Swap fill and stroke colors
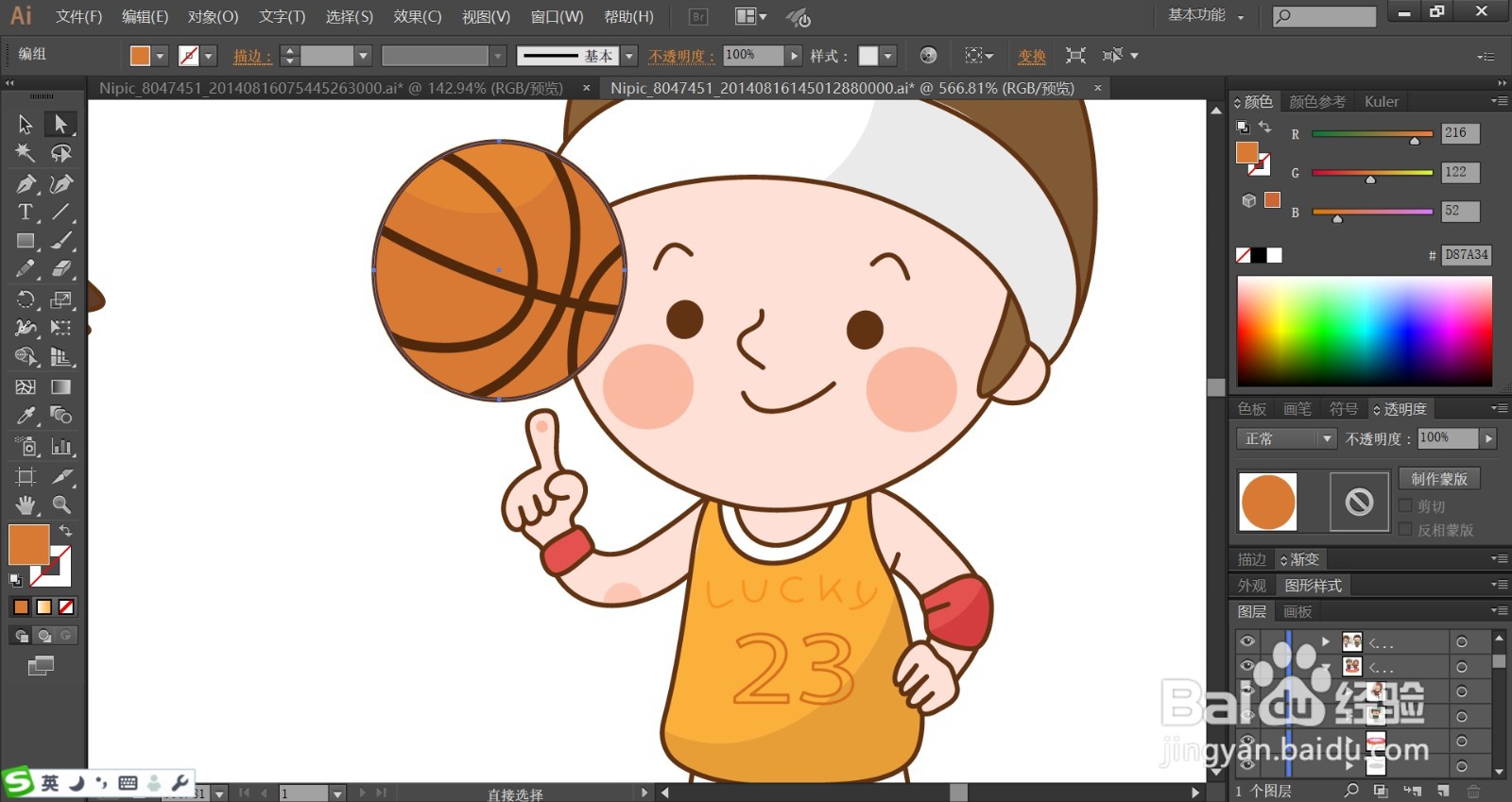 (66, 531)
